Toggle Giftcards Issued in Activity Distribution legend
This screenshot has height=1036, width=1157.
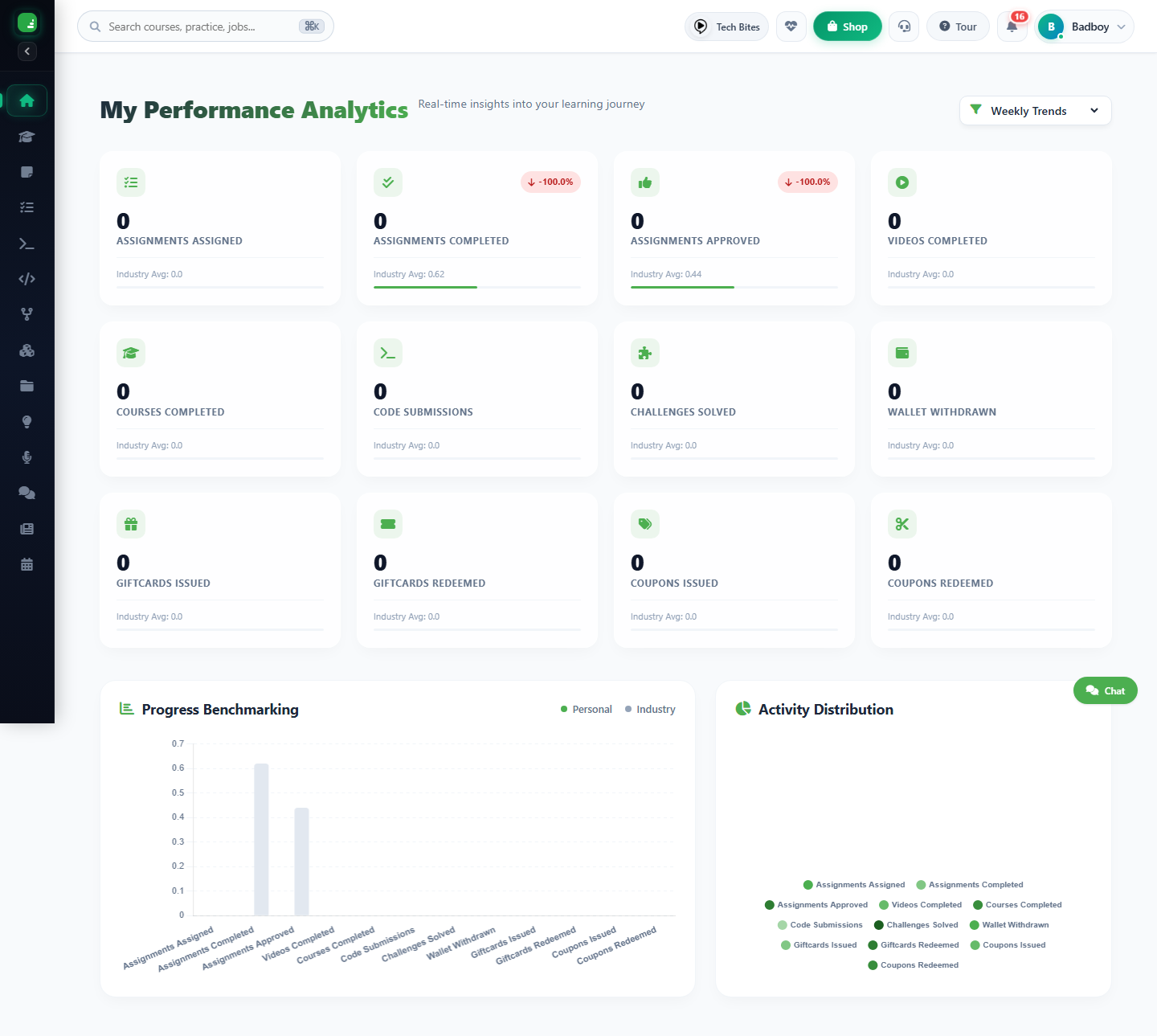(820, 945)
